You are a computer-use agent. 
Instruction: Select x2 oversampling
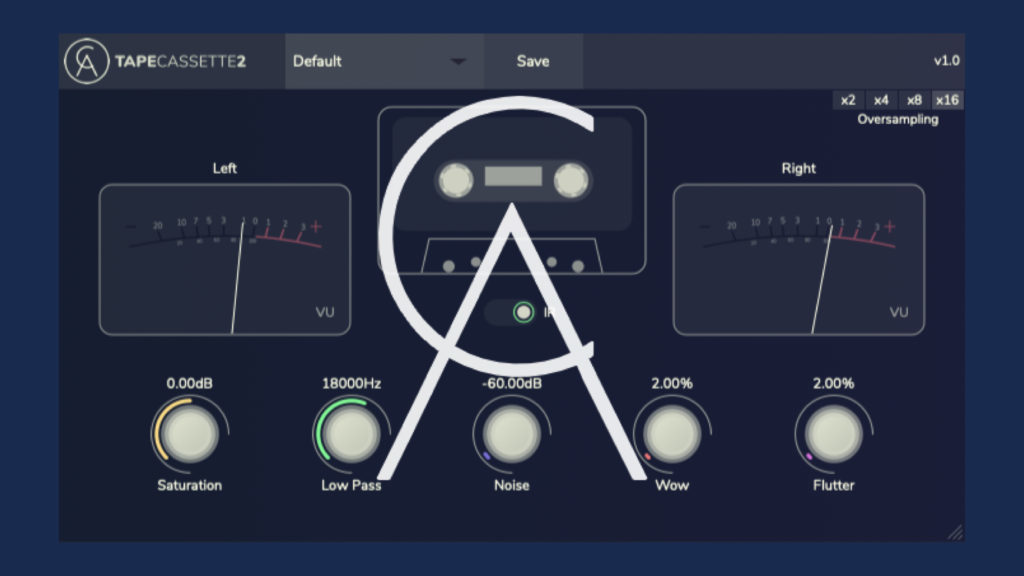pyautogui.click(x=848, y=100)
